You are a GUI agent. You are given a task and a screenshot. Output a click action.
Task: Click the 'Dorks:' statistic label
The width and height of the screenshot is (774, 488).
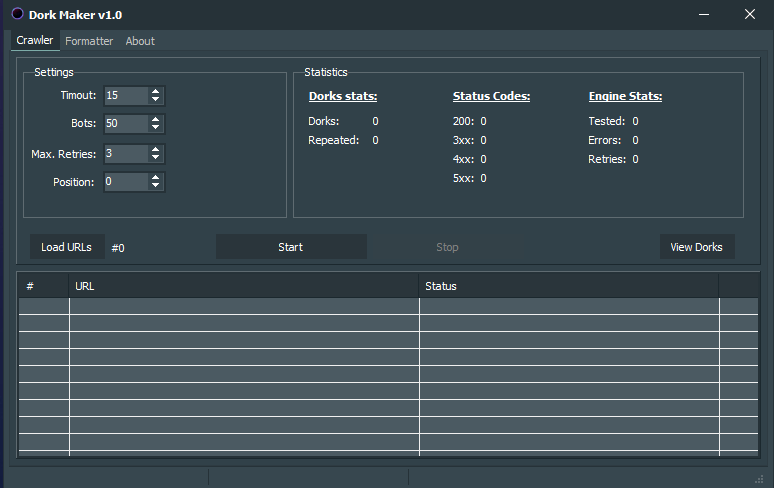[x=324, y=121]
